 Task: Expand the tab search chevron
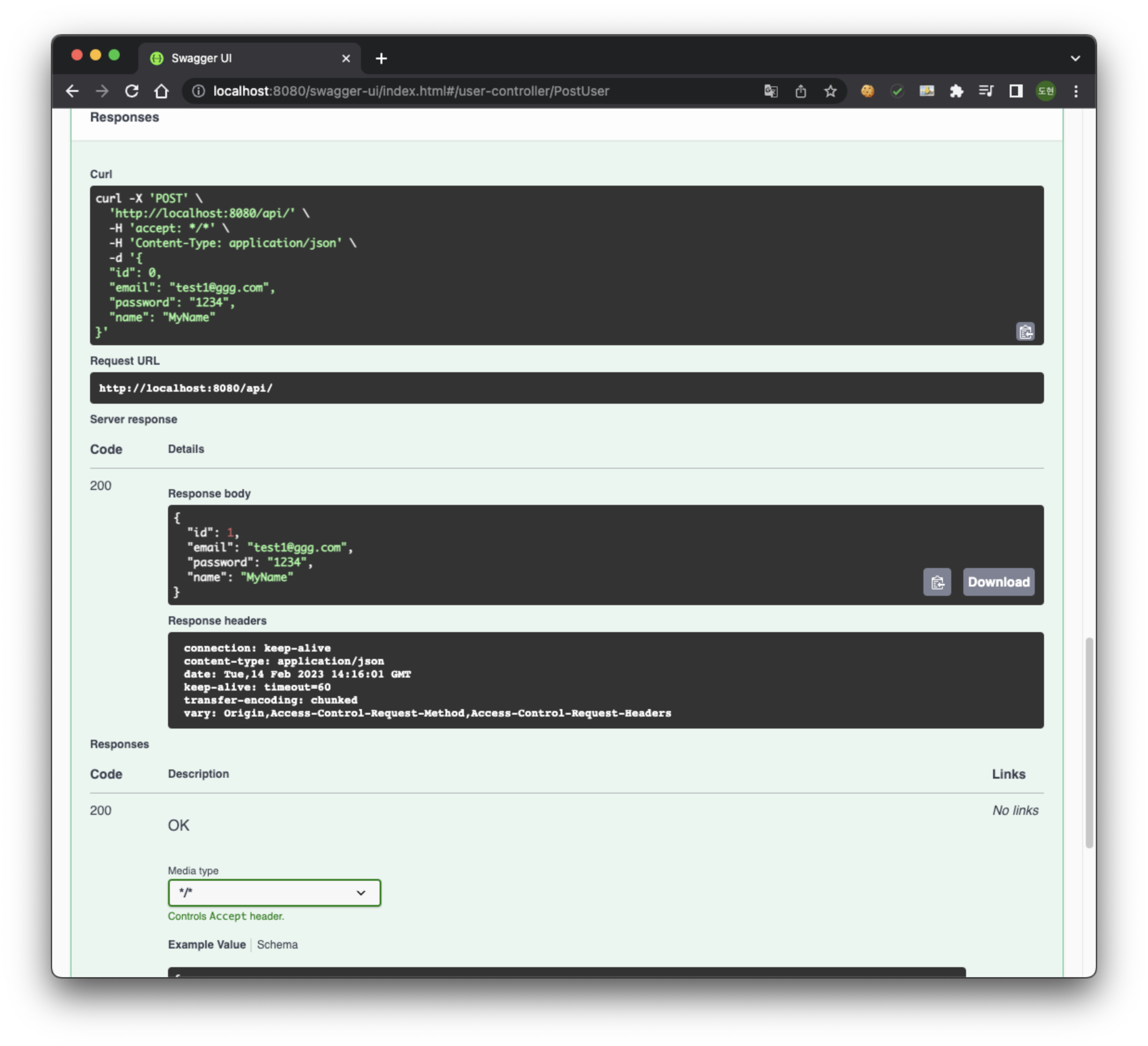[x=1075, y=58]
